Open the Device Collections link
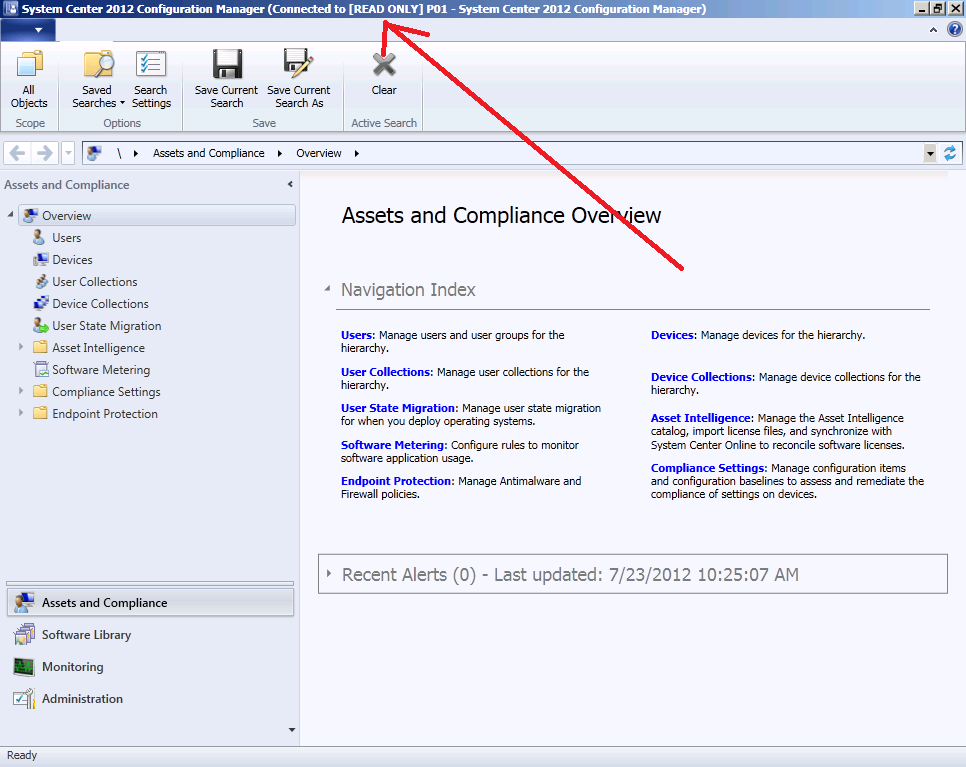Viewport: 966px width, 767px height. [x=702, y=377]
